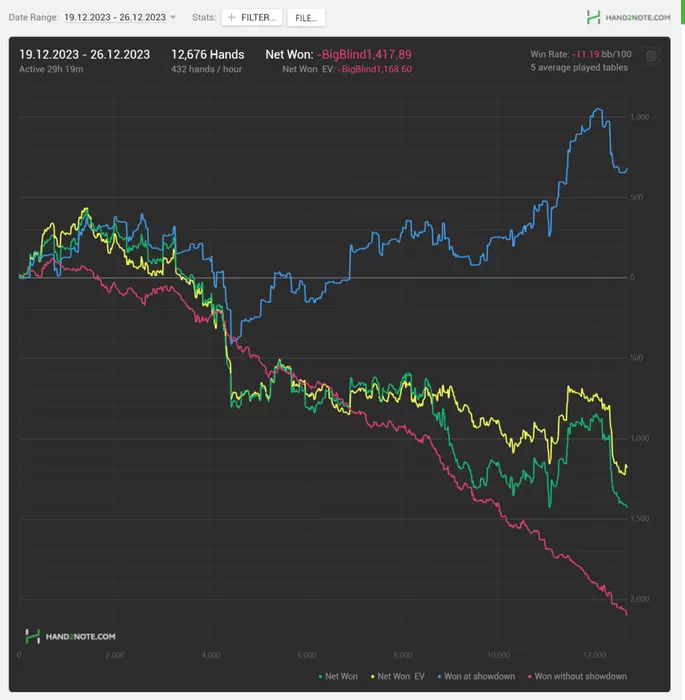Toggle the Net Won legend series
685x700 pixels.
pos(338,676)
